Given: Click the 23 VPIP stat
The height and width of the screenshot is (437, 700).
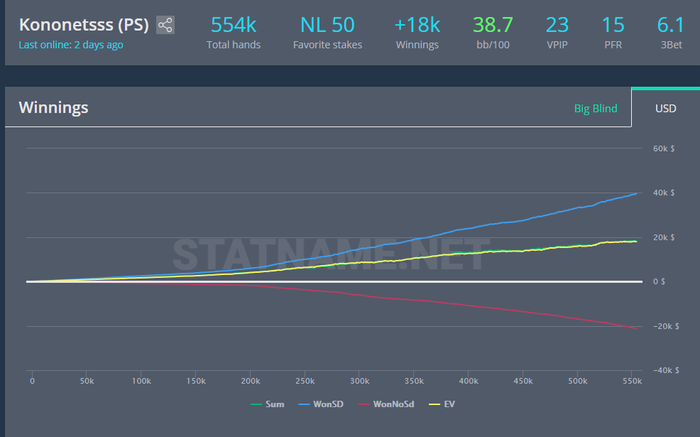Looking at the screenshot, I should click(557, 32).
